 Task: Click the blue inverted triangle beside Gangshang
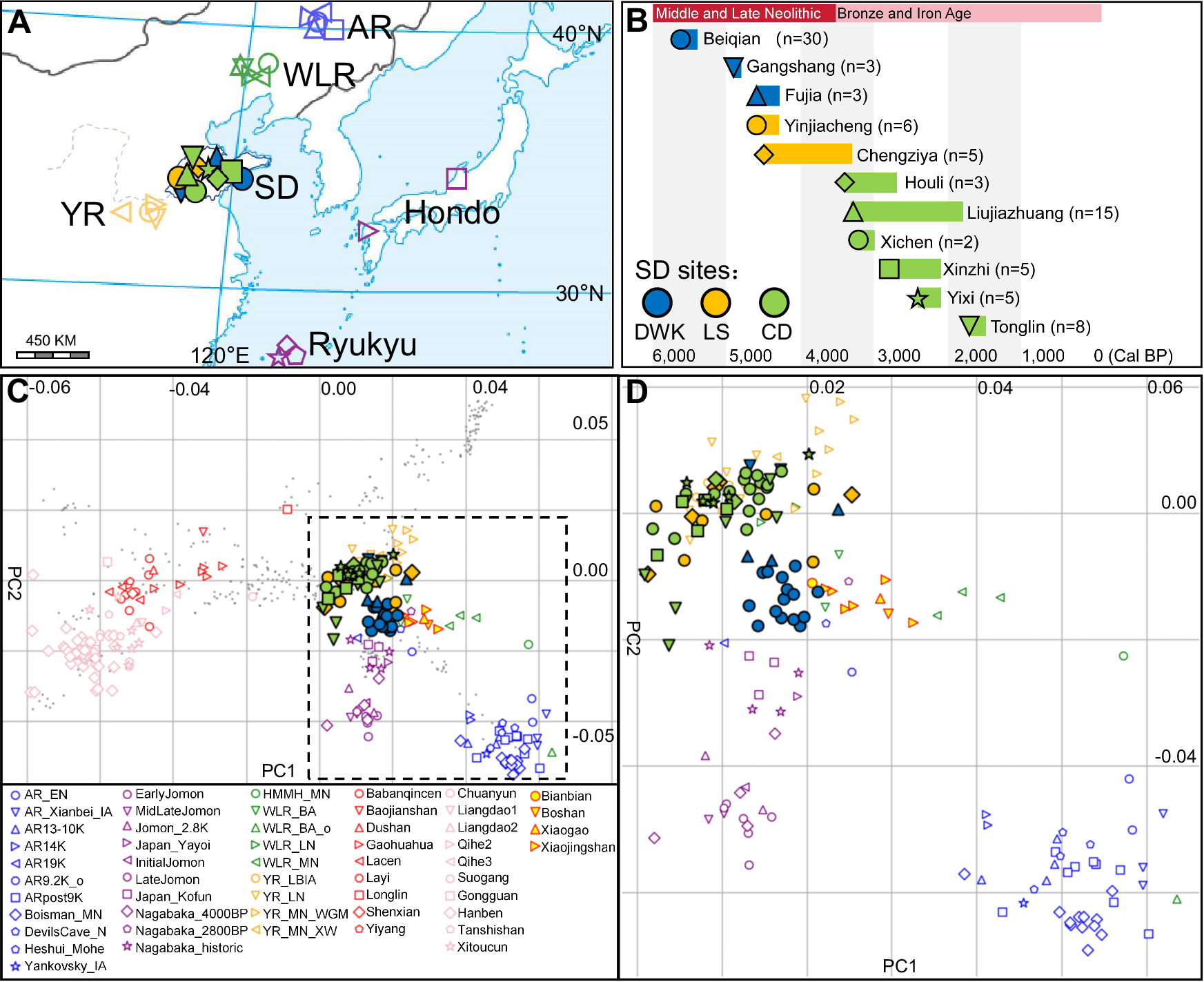pyautogui.click(x=733, y=68)
